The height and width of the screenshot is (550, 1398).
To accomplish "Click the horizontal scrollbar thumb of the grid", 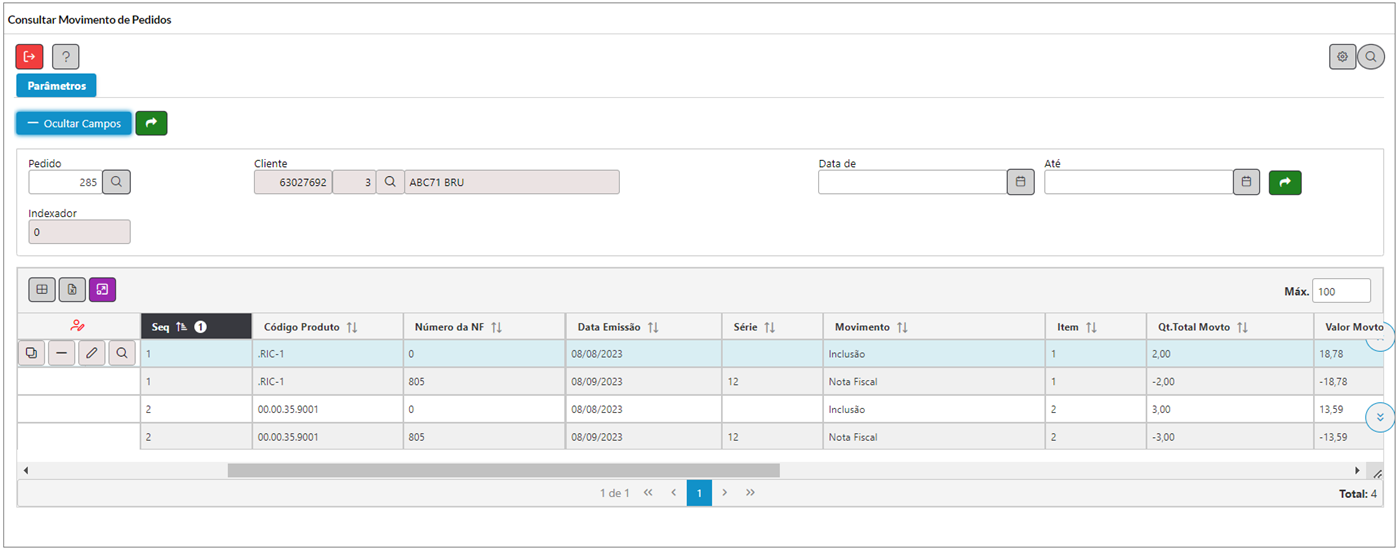I will click(x=503, y=470).
